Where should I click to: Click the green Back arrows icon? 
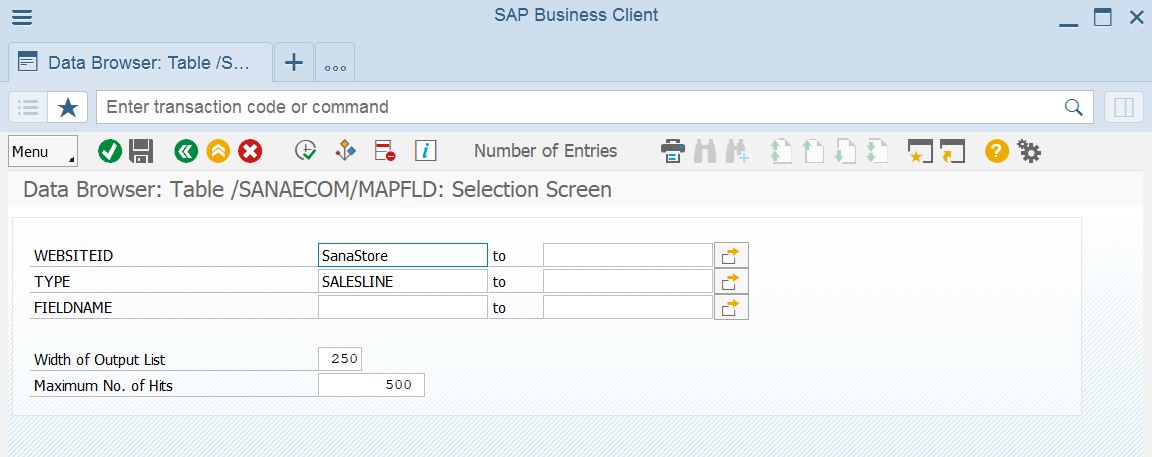coord(187,151)
